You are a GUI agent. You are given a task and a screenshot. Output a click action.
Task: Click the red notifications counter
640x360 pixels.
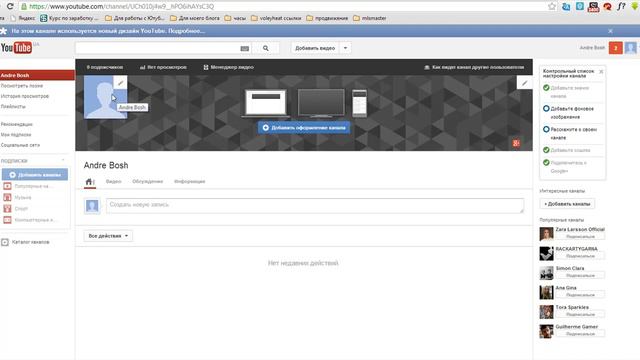616,48
